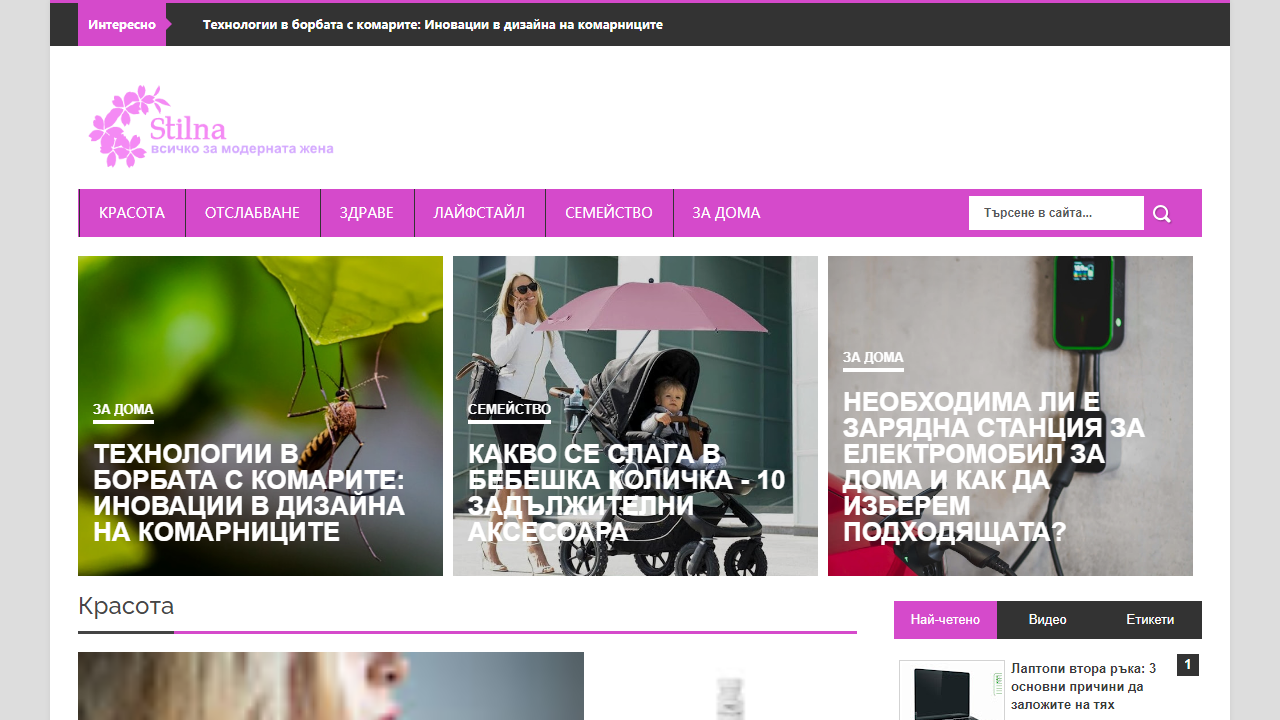Click the site search input field
Viewport: 1280px width, 720px height.
(1055, 213)
